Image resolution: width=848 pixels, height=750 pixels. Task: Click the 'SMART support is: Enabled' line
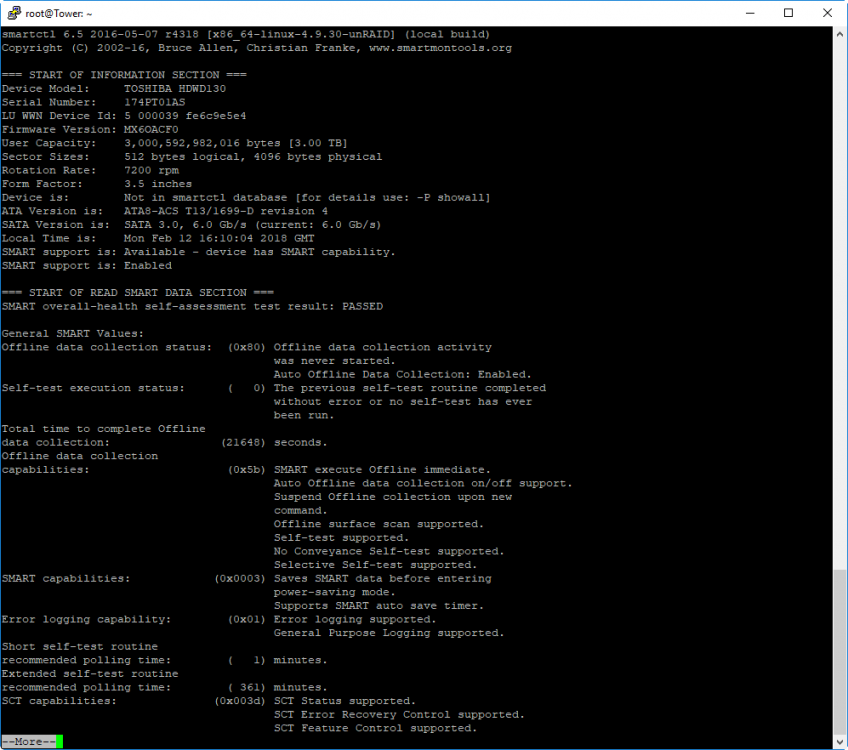click(87, 266)
